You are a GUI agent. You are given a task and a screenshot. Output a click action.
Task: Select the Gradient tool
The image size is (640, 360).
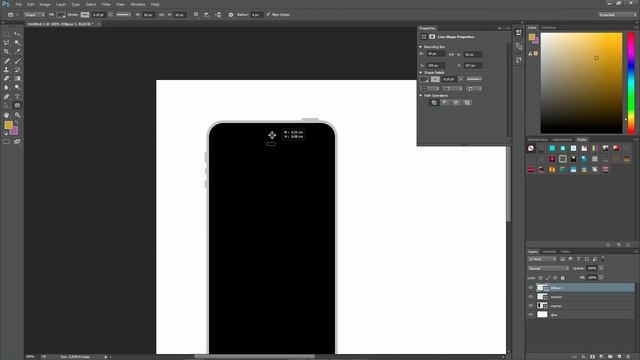pyautogui.click(x=17, y=78)
